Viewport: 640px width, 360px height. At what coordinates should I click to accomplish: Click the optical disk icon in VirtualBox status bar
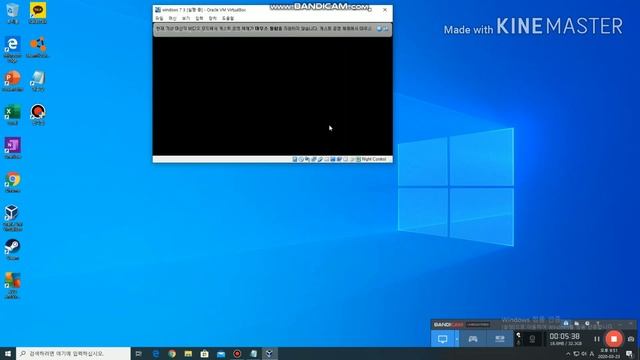[x=301, y=159]
